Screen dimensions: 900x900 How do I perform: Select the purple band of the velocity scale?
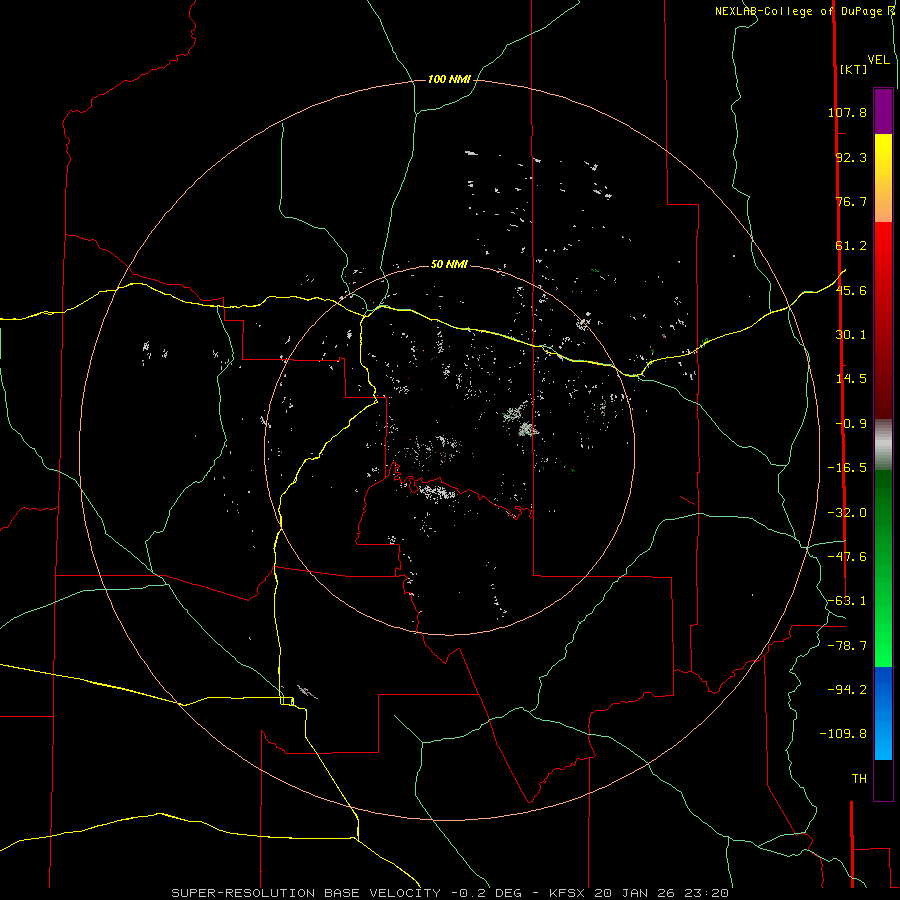pyautogui.click(x=883, y=111)
